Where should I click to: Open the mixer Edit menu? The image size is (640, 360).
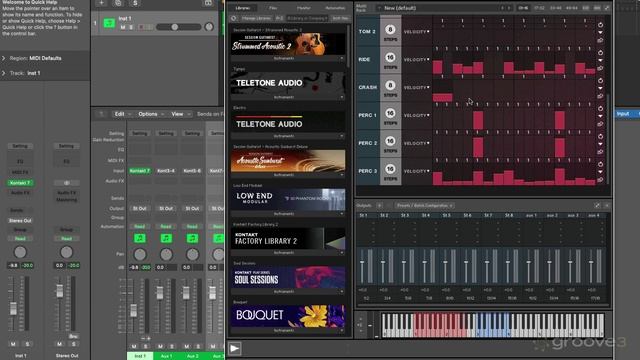tap(122, 114)
